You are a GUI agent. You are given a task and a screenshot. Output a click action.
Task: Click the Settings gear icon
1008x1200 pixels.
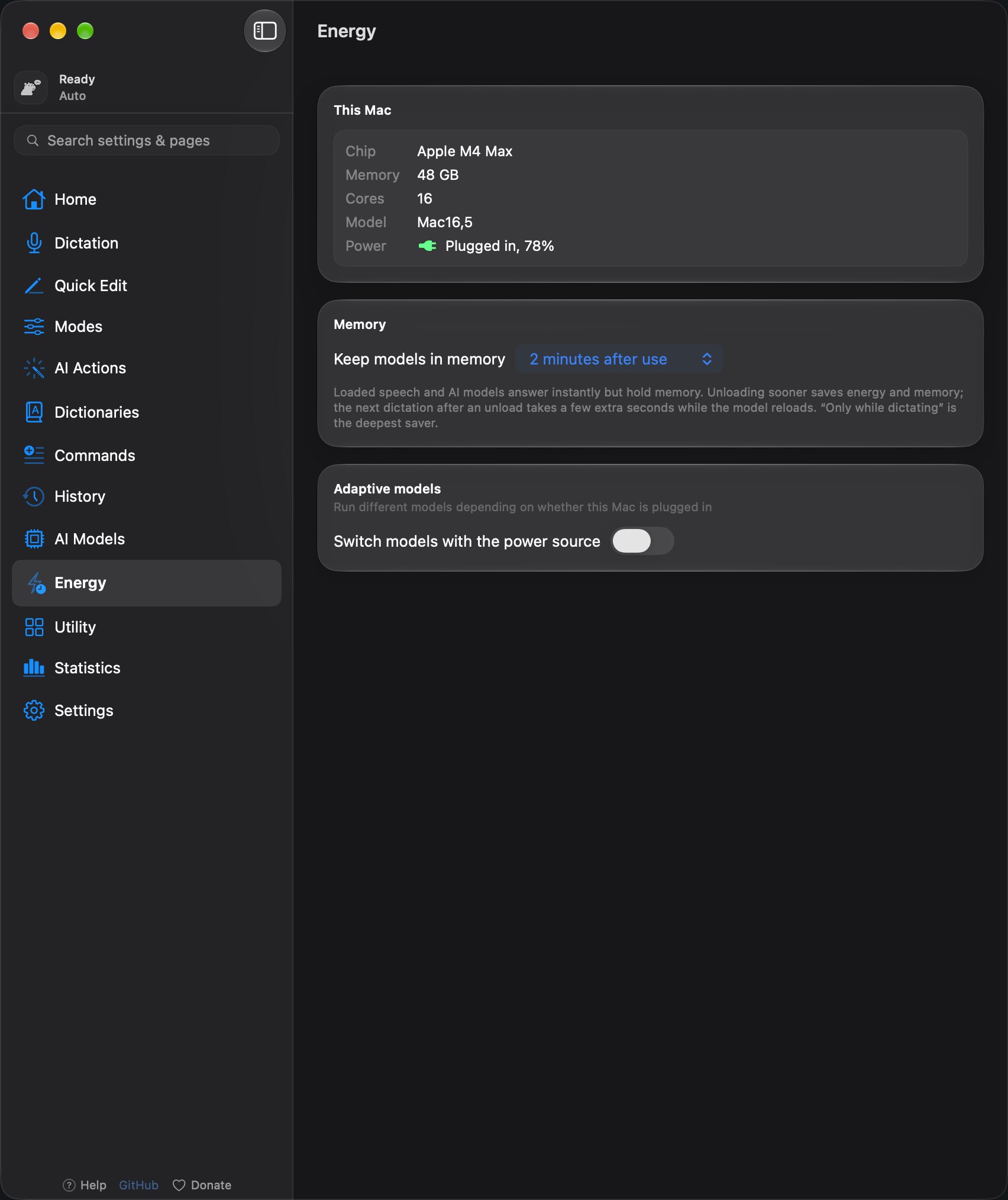point(34,711)
